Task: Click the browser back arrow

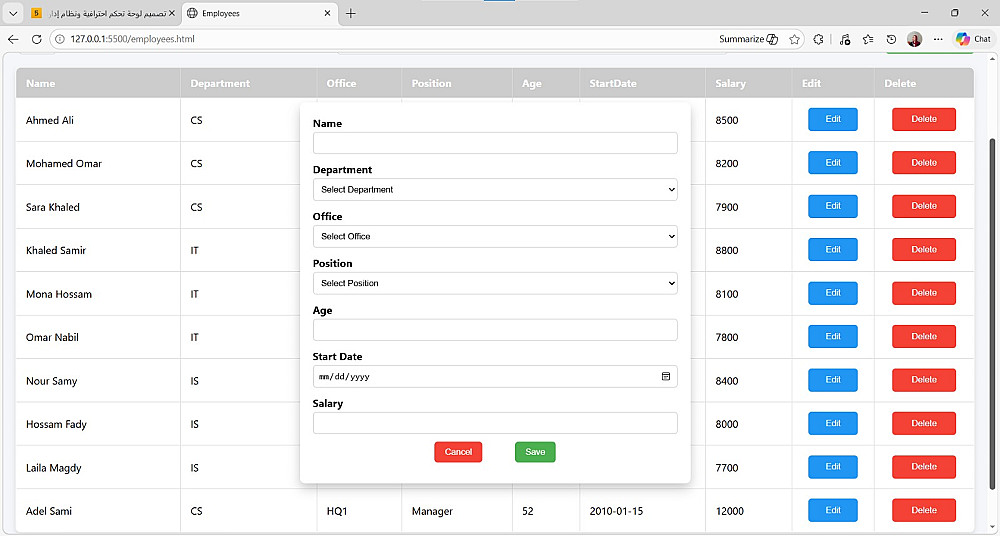Action: tap(13, 39)
